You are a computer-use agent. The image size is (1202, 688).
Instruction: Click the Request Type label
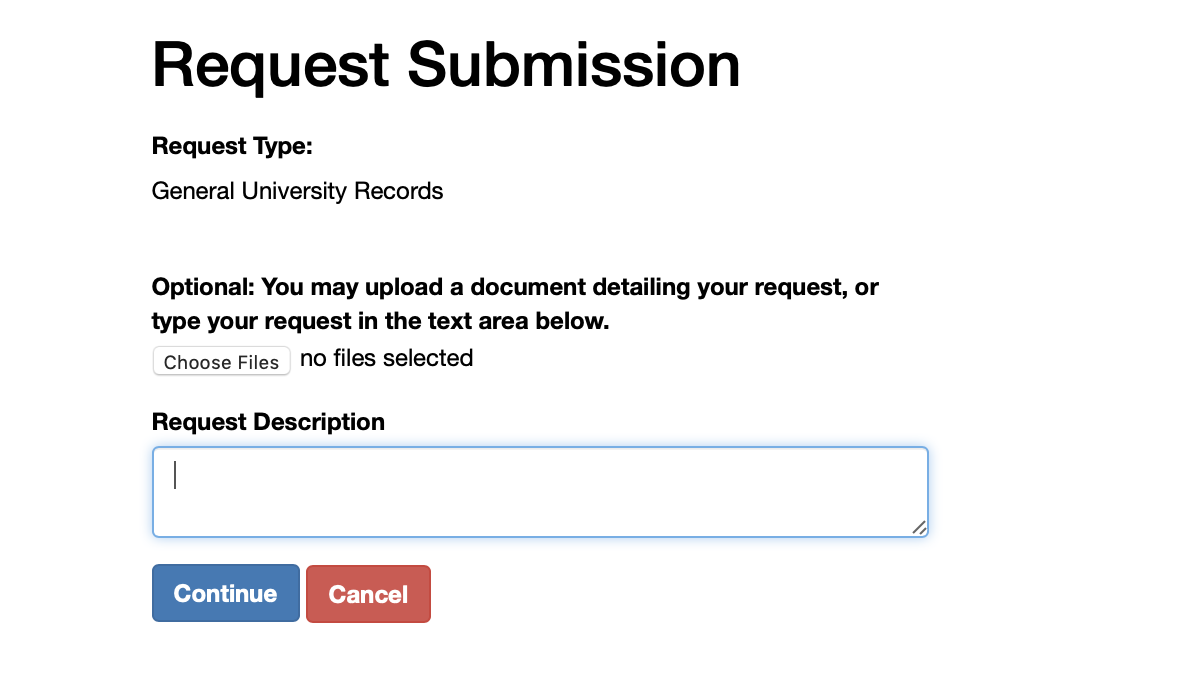tap(232, 147)
